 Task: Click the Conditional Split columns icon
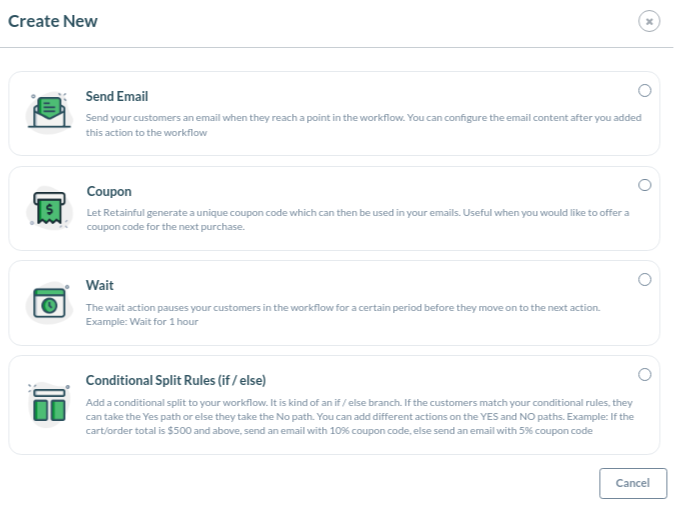[49, 403]
